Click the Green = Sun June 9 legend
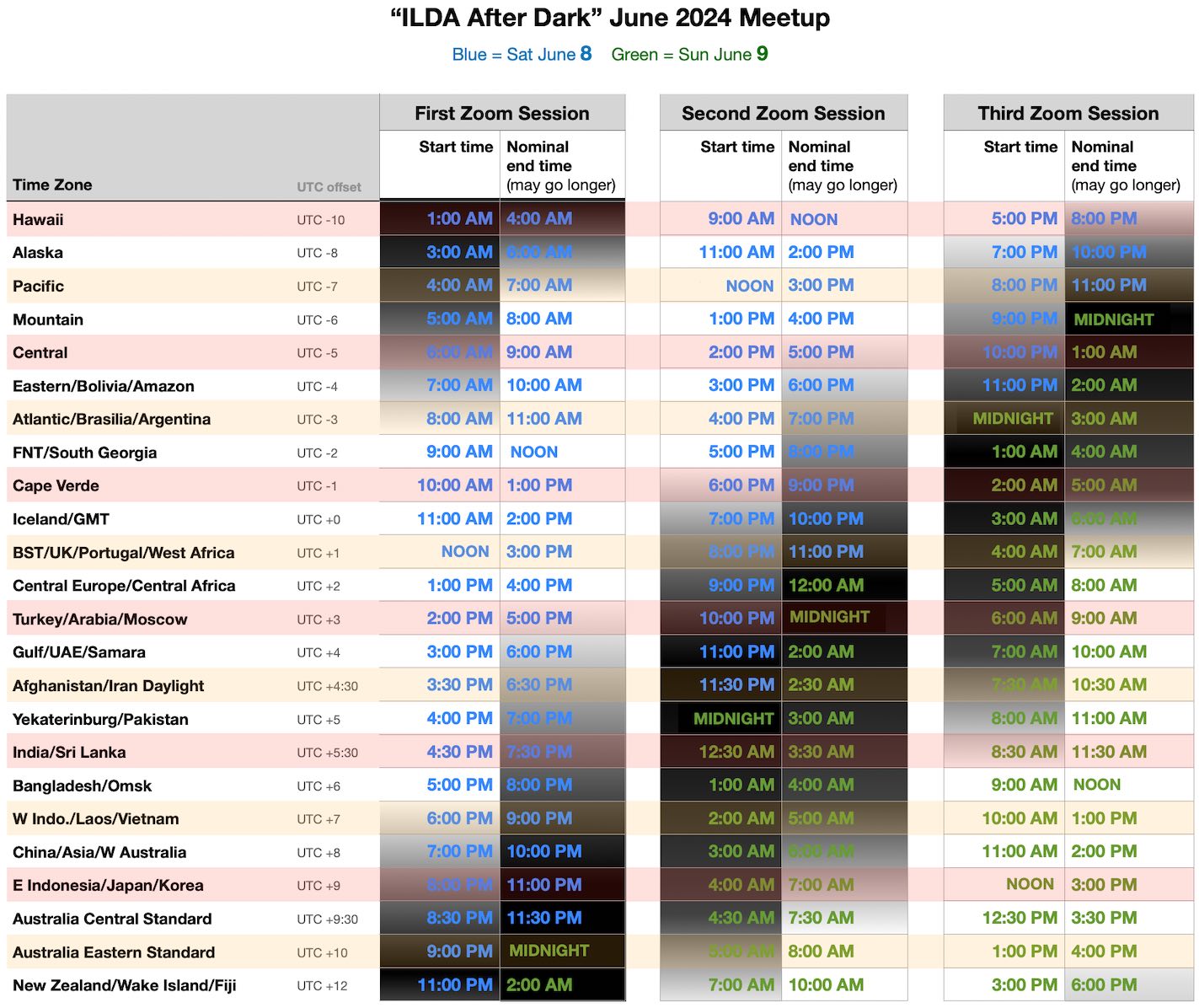The image size is (1199, 1008). (689, 55)
